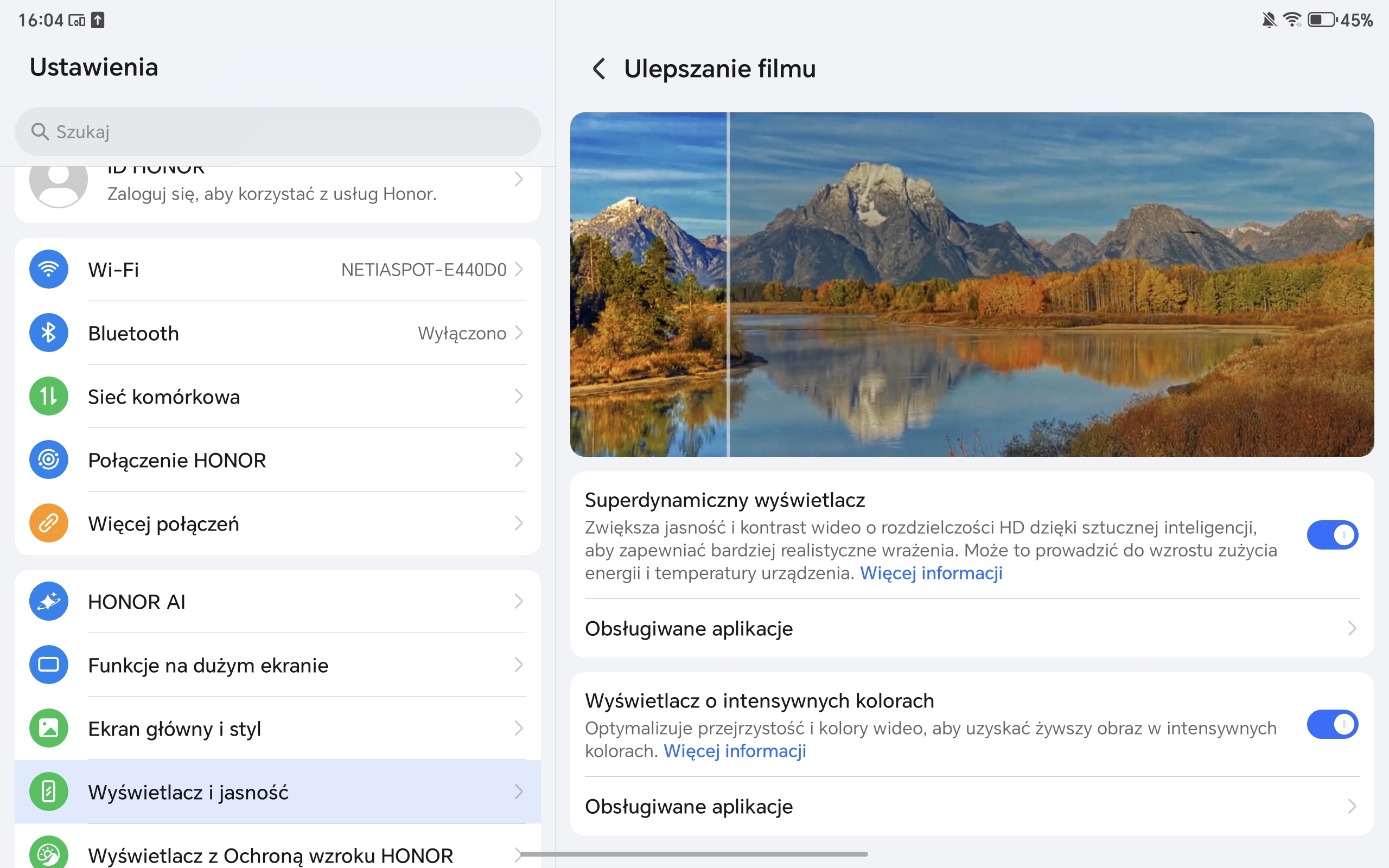Go back using the arrow beside Ulepszanie filmu
Viewport: 1389px width, 868px height.
point(598,69)
